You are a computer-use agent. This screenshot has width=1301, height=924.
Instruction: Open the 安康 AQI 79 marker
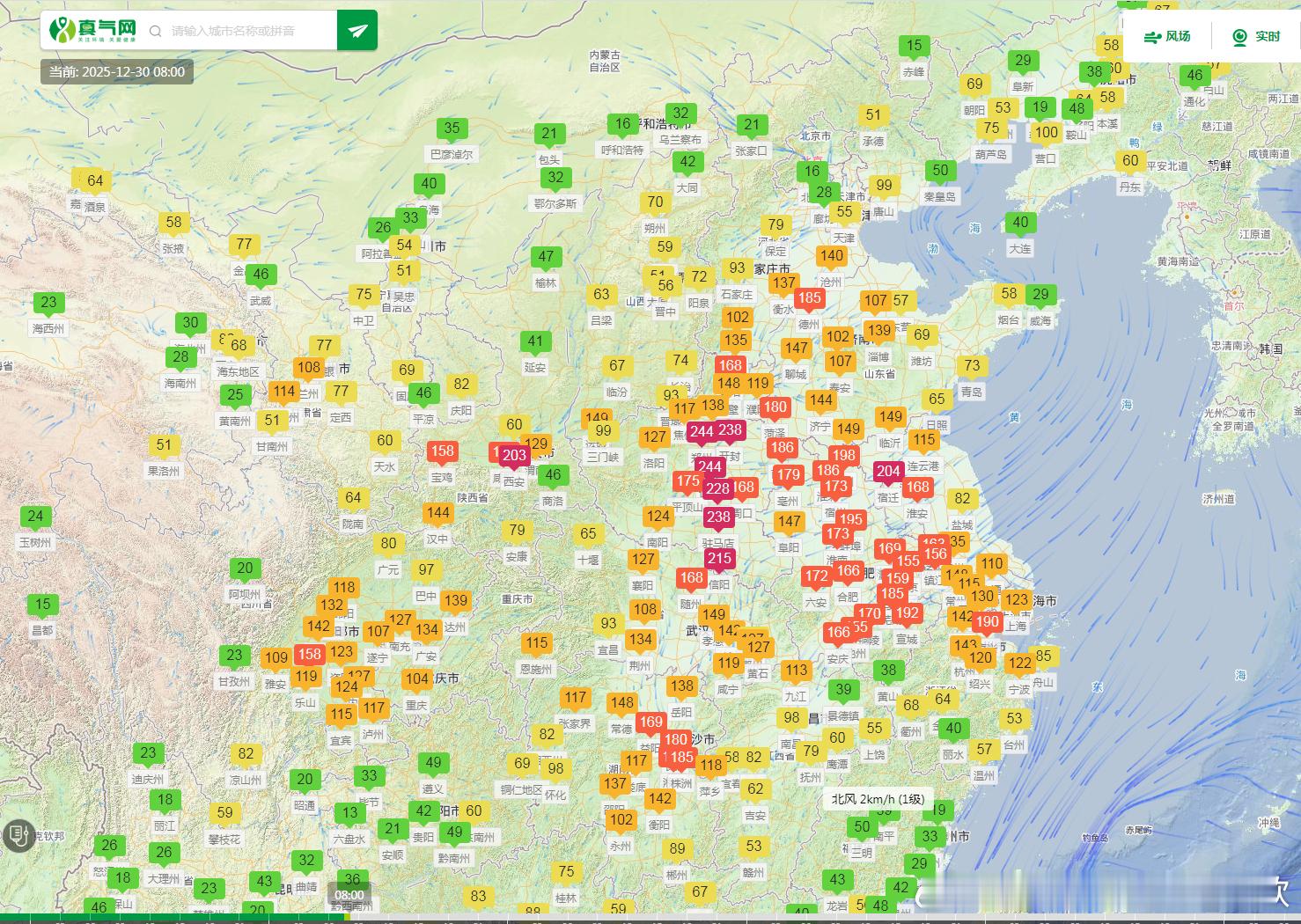tap(517, 532)
